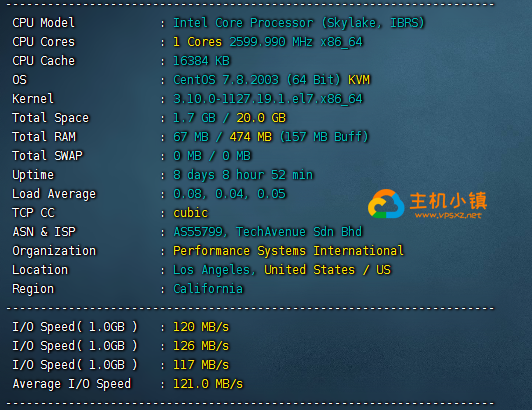Click the "CPU Cores" label
The height and width of the screenshot is (410, 532).
pyautogui.click(x=43, y=42)
